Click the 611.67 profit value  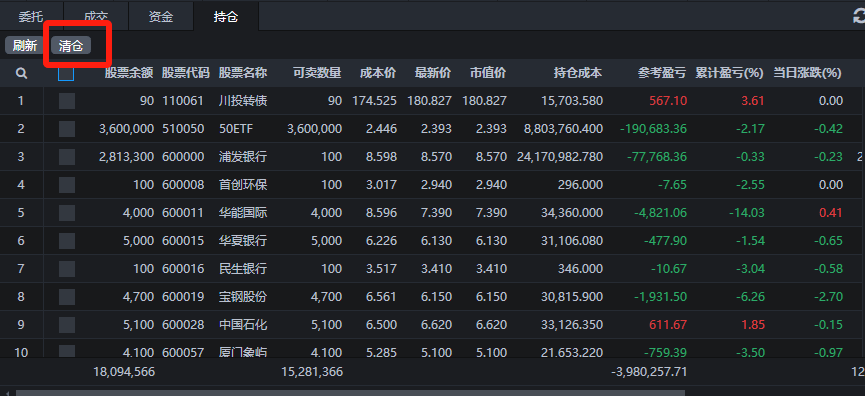click(668, 325)
